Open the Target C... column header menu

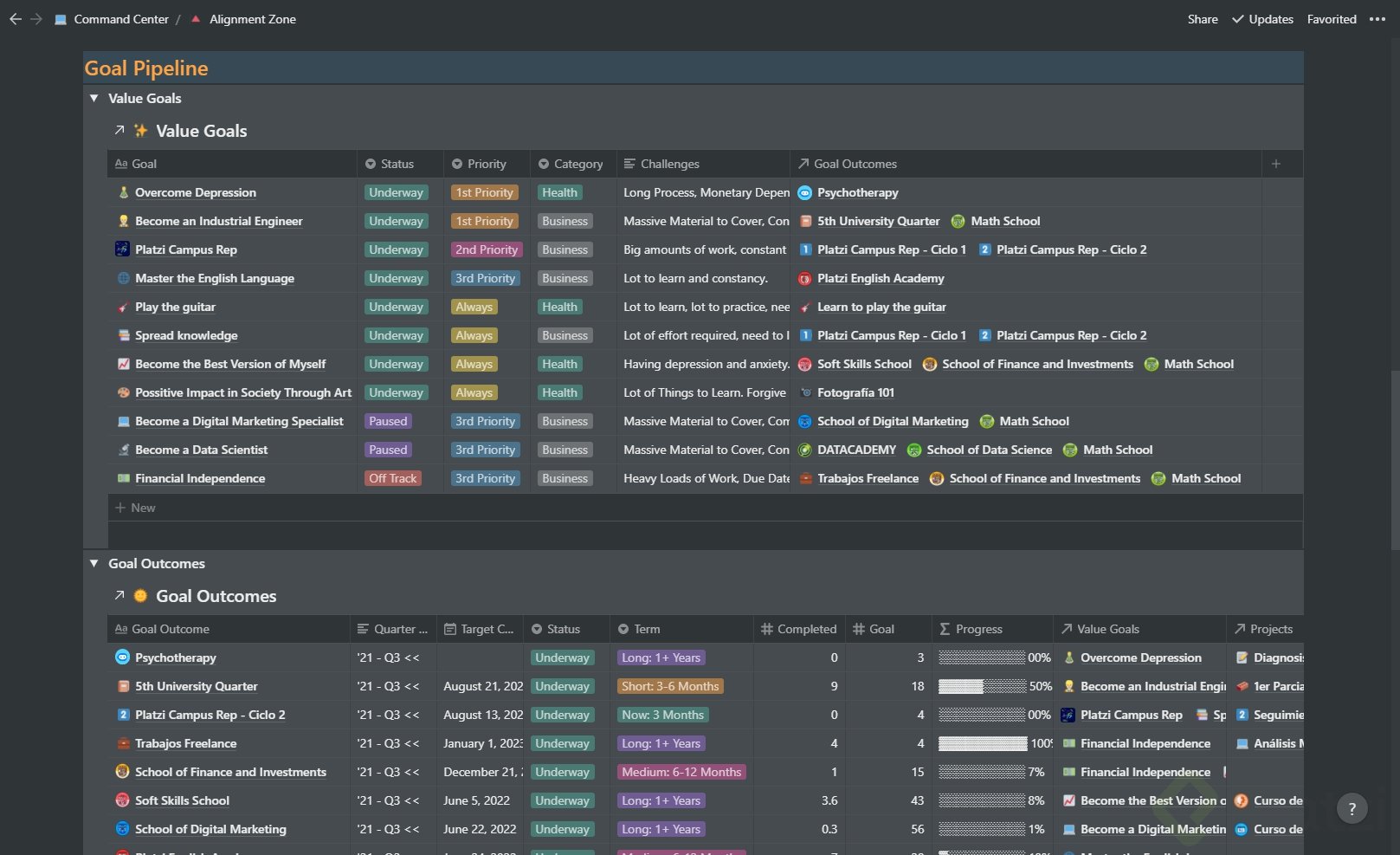pos(480,629)
